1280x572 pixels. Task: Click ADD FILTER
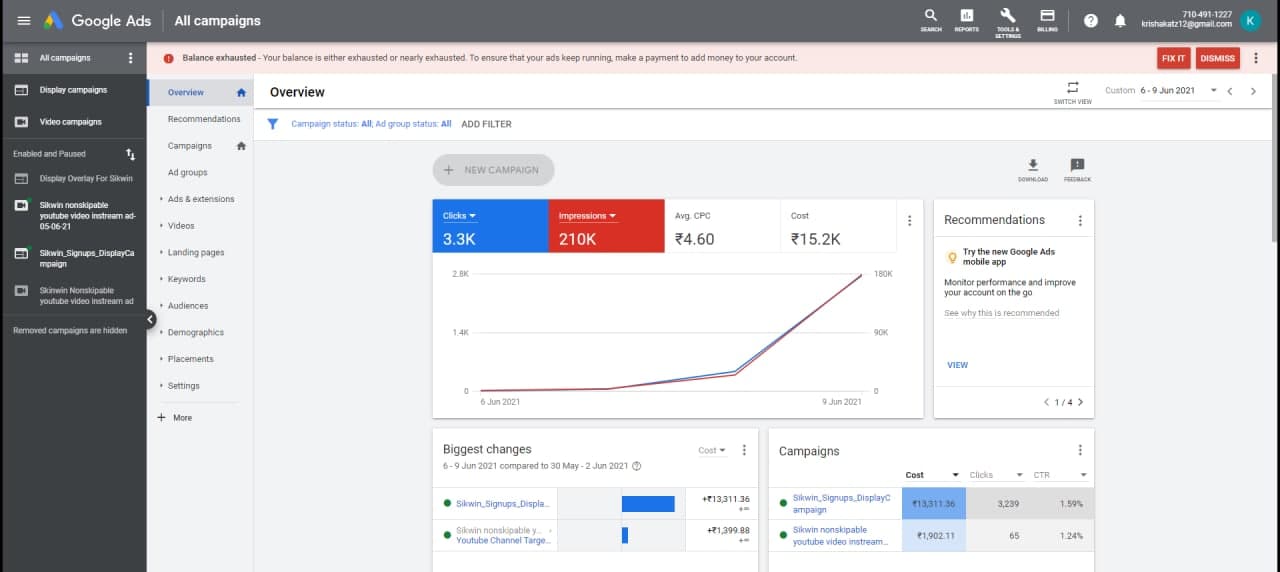[x=486, y=124]
